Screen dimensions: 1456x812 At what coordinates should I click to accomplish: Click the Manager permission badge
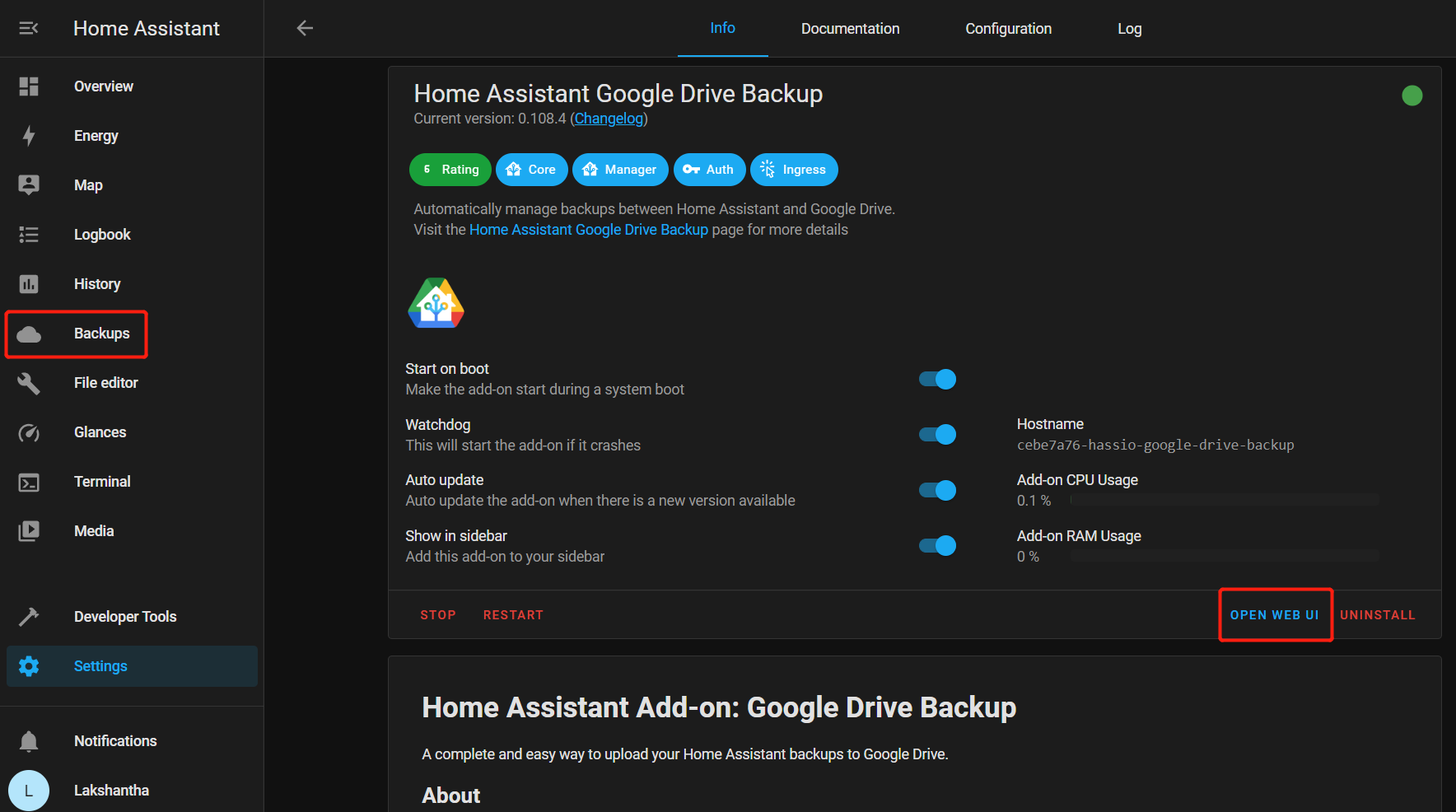tap(621, 170)
